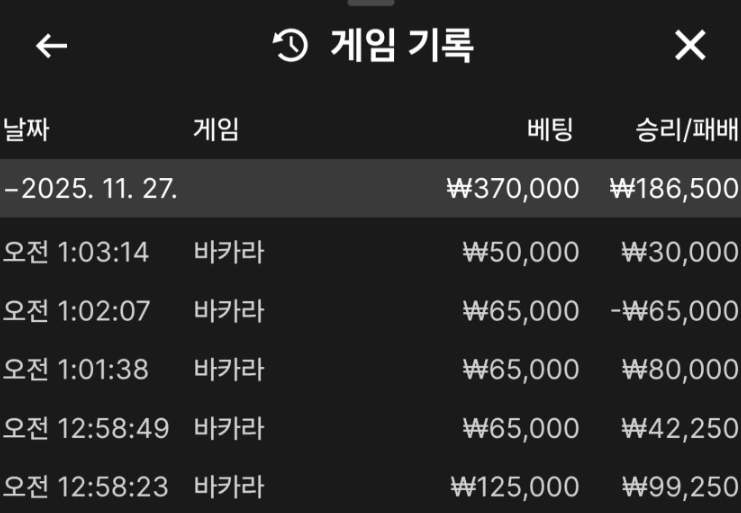Click the 게임 column header
This screenshot has height=513, width=741.
click(x=216, y=129)
